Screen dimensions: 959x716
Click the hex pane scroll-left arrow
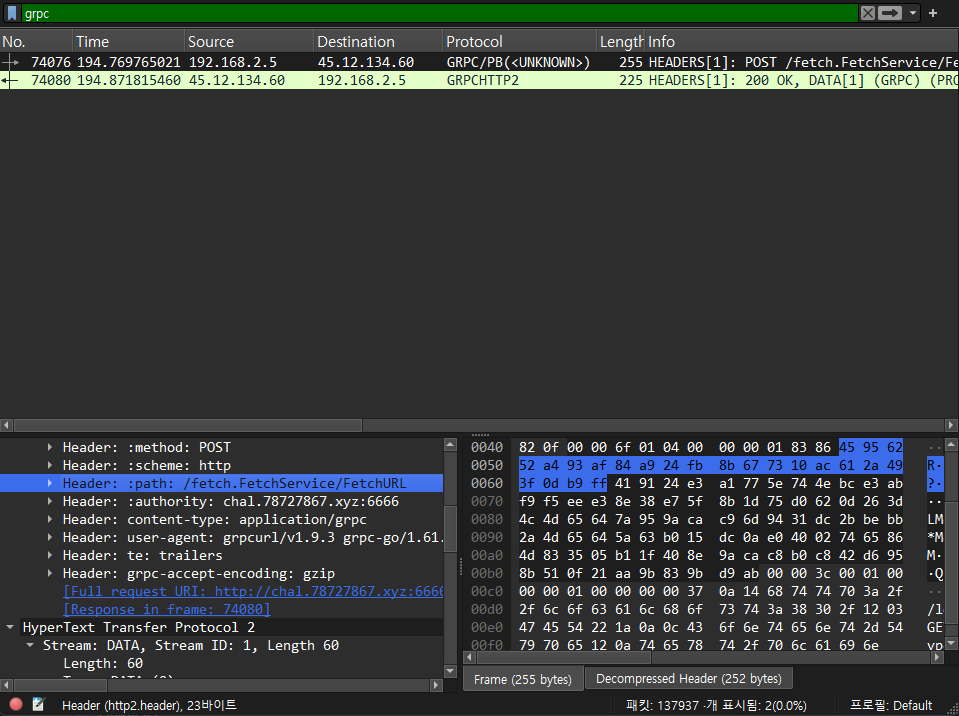coord(469,657)
